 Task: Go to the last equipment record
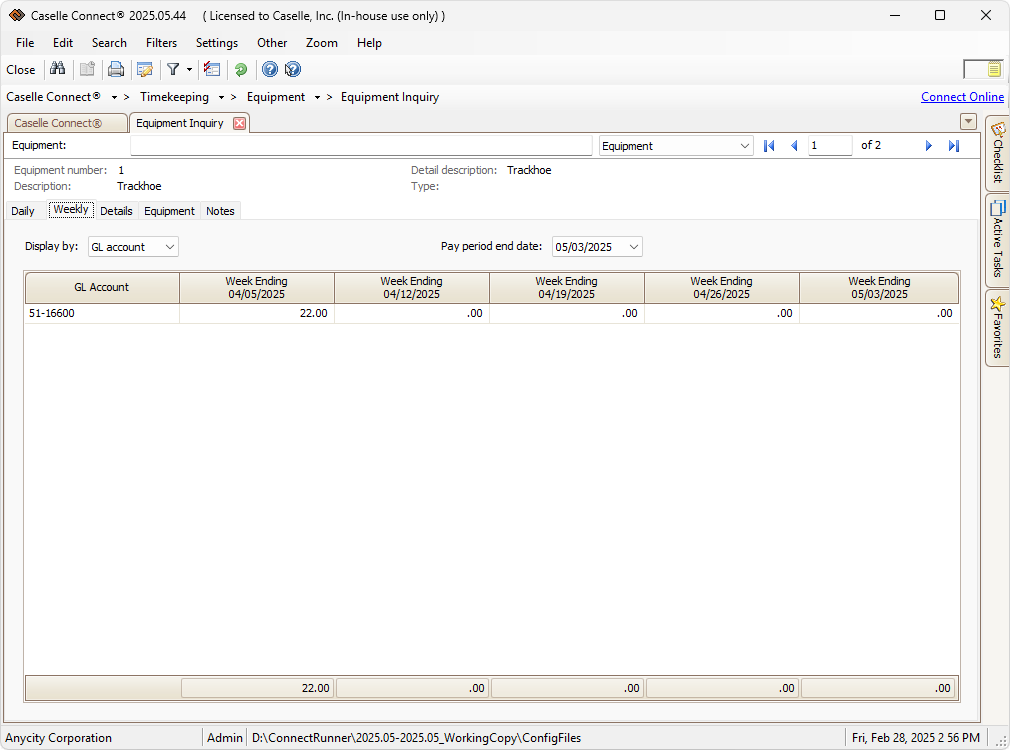point(954,146)
